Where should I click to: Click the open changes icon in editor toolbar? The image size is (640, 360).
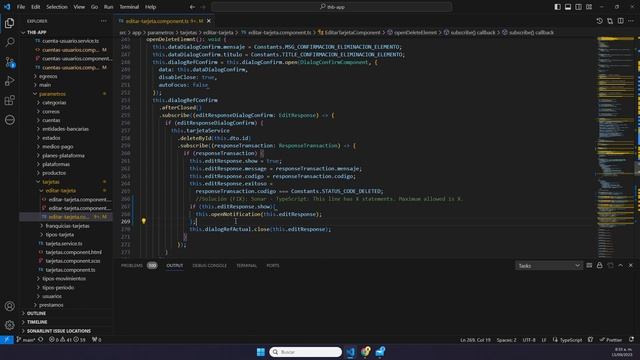pyautogui.click(x=610, y=21)
